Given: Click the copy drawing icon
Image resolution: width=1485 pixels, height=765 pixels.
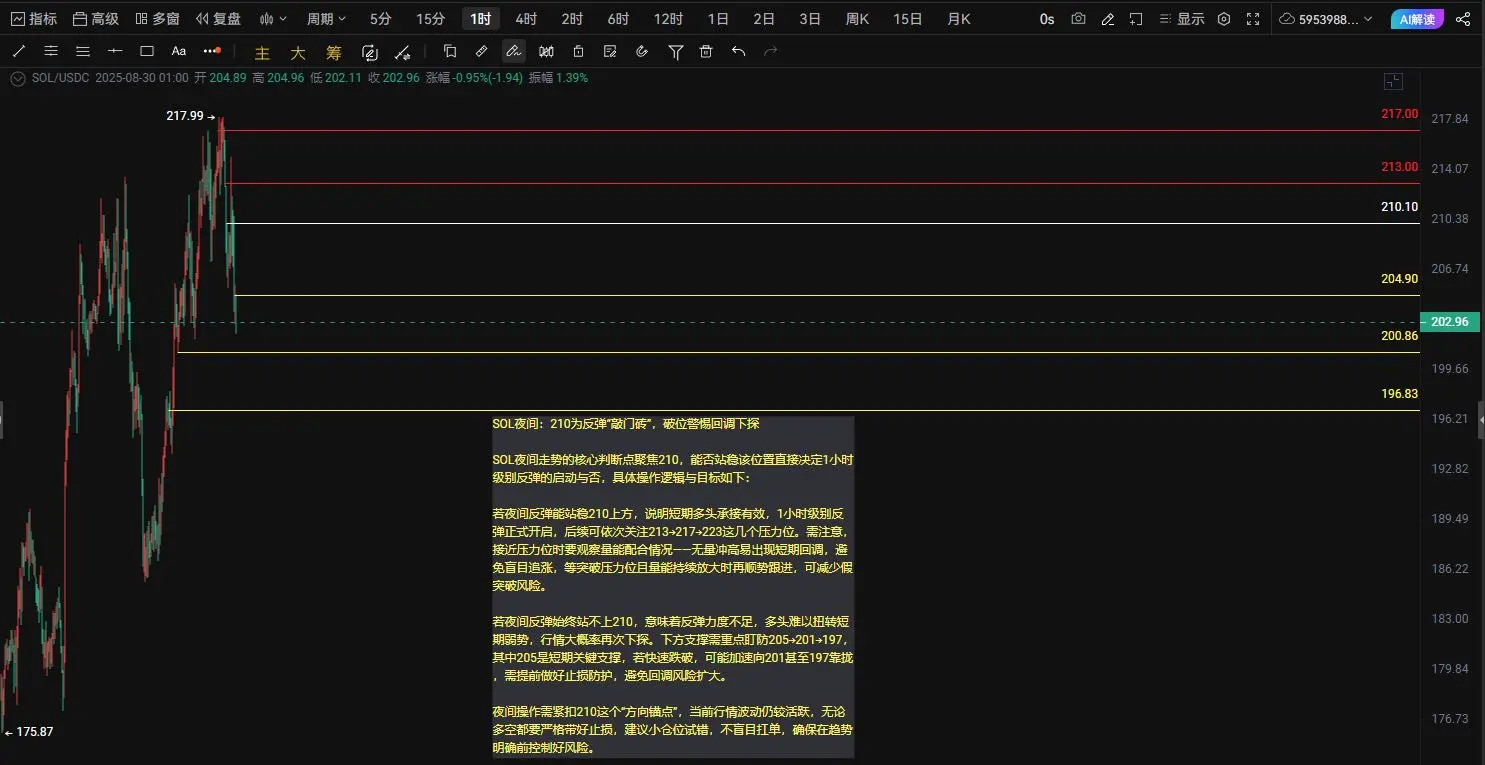Looking at the screenshot, I should pyautogui.click(x=450, y=51).
